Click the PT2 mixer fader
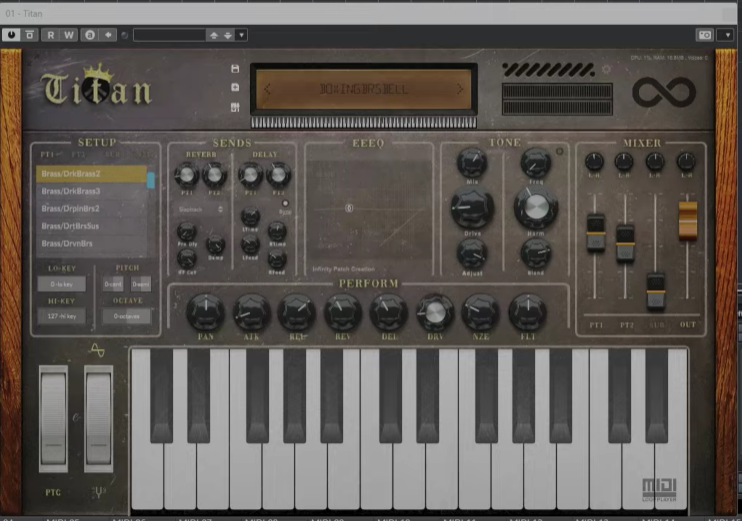Viewport: 742px width, 521px height. (625, 244)
